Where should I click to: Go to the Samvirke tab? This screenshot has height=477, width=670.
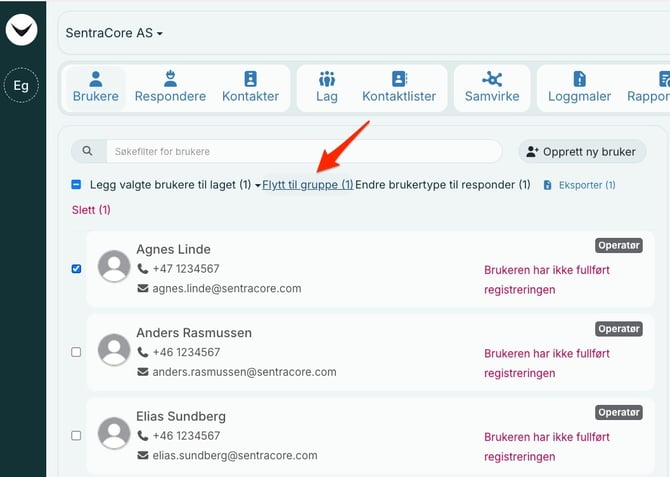[x=492, y=88]
